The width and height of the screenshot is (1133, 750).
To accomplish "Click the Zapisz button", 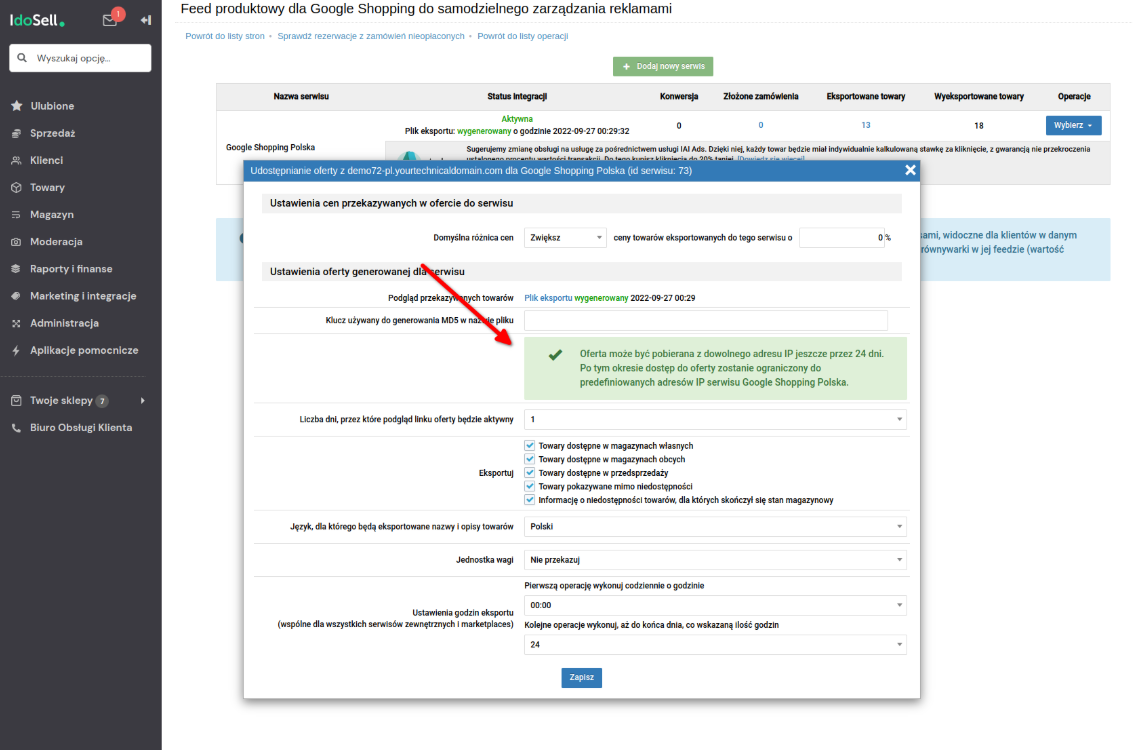I will tap(582, 678).
